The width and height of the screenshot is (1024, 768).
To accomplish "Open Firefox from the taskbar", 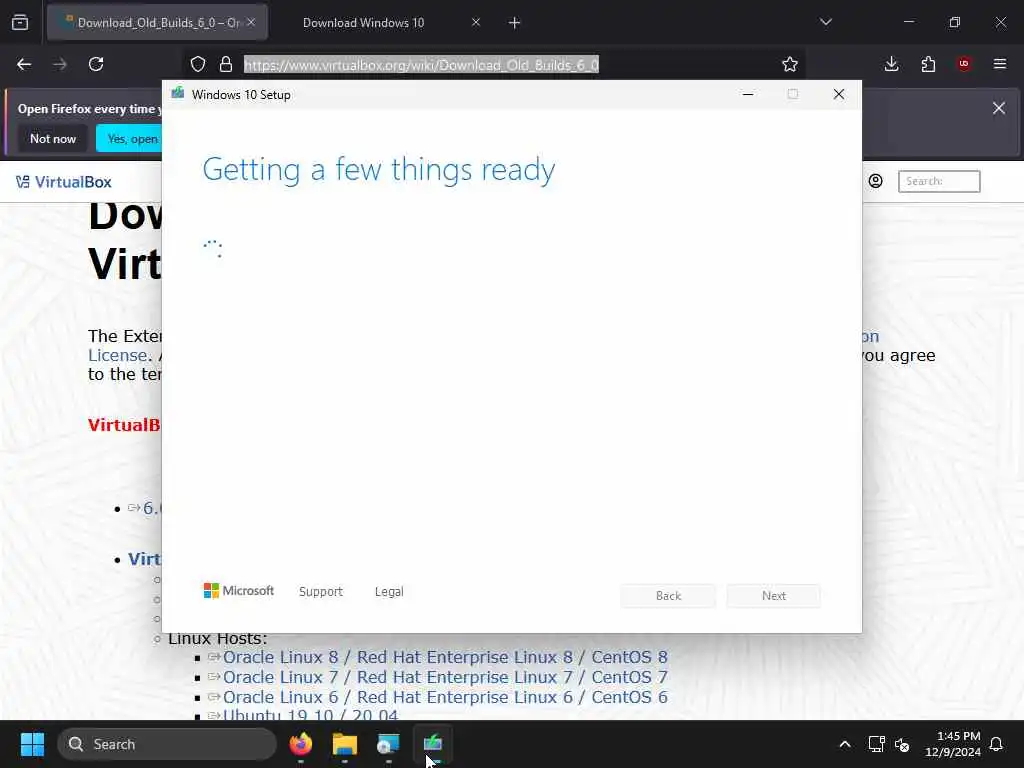I will [301, 744].
